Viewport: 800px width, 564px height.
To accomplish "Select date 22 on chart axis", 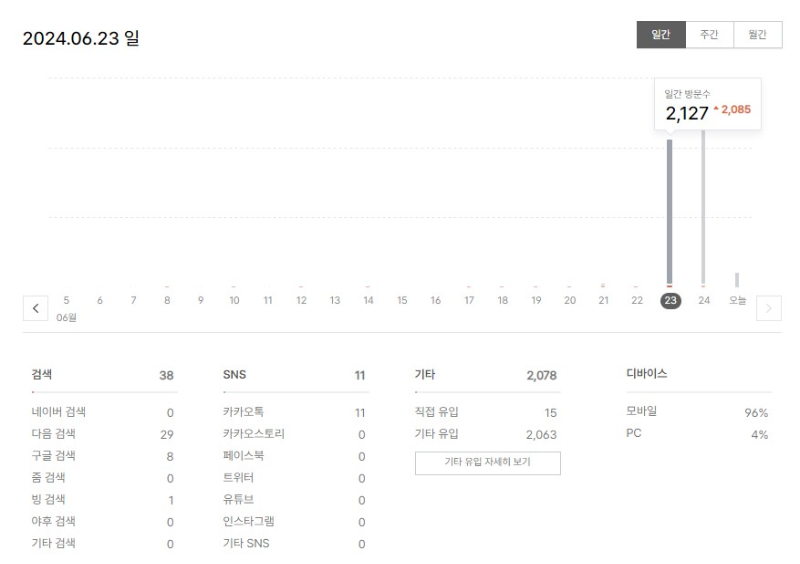I will [x=637, y=301].
